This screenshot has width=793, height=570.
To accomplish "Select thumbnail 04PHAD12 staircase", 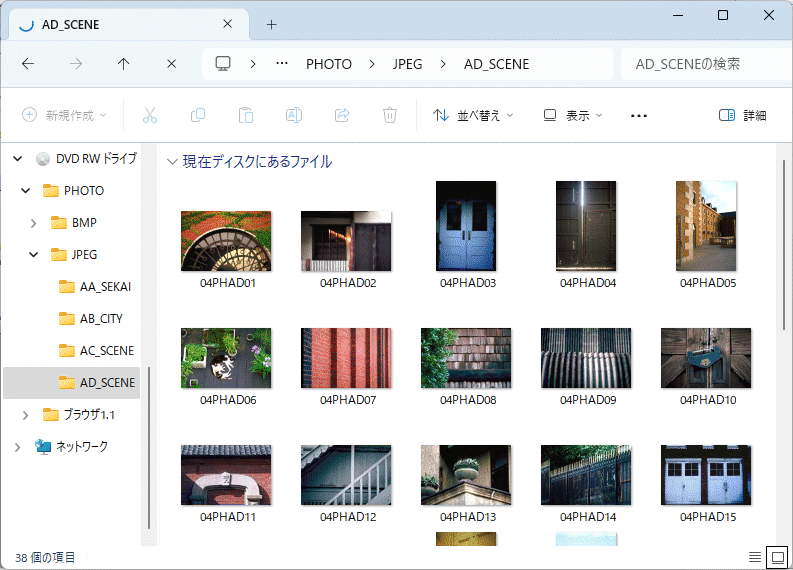I will tap(346, 475).
